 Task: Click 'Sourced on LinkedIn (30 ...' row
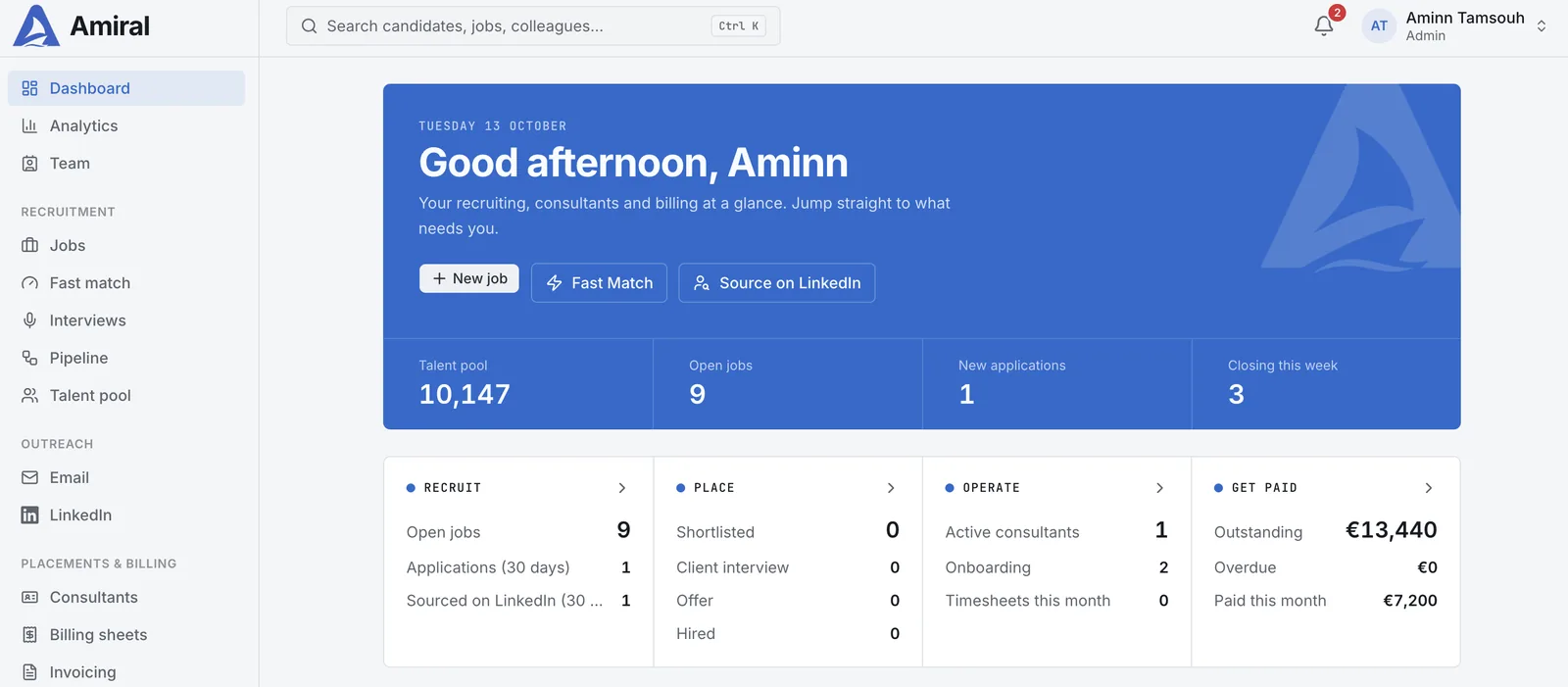(x=518, y=601)
